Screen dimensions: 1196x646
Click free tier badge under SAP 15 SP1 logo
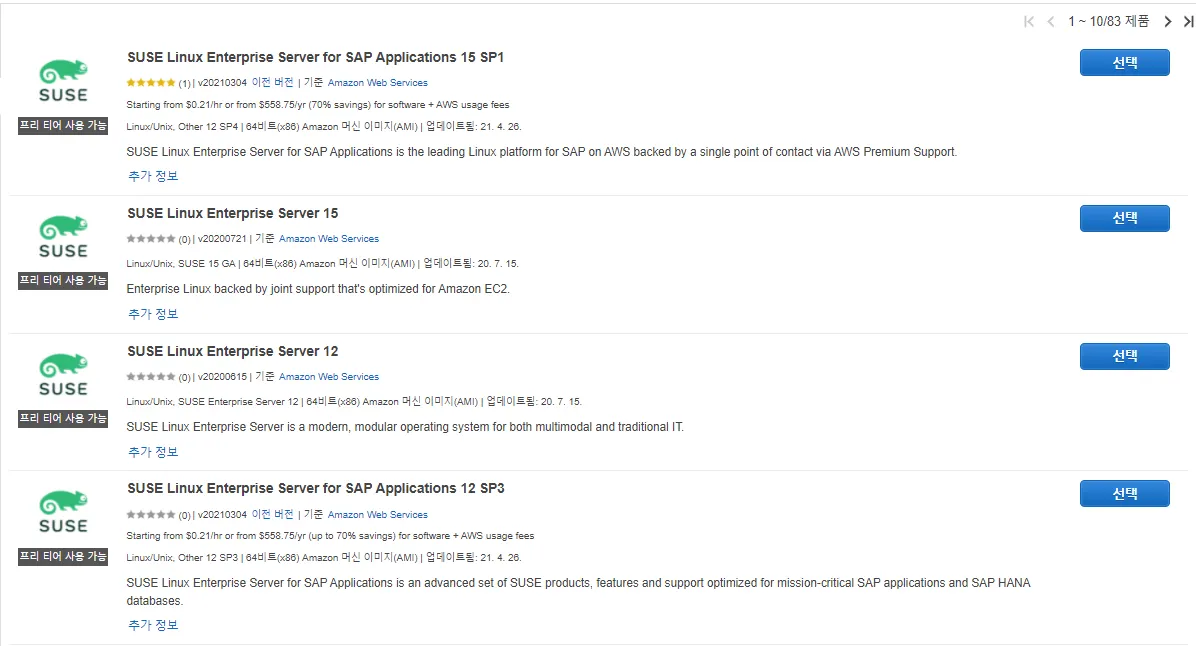click(63, 126)
